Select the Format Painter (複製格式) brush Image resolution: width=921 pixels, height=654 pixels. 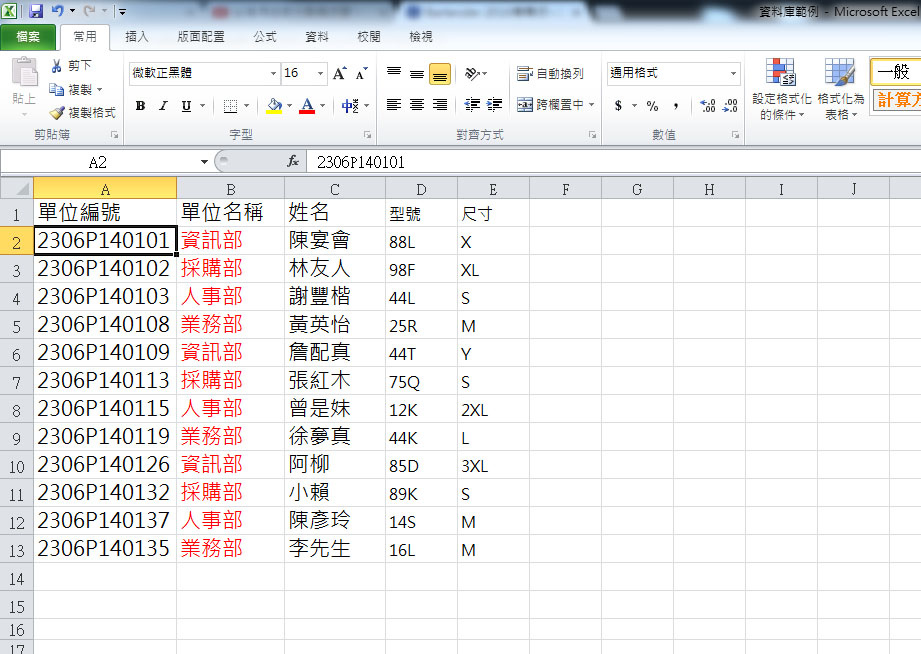pyautogui.click(x=56, y=112)
